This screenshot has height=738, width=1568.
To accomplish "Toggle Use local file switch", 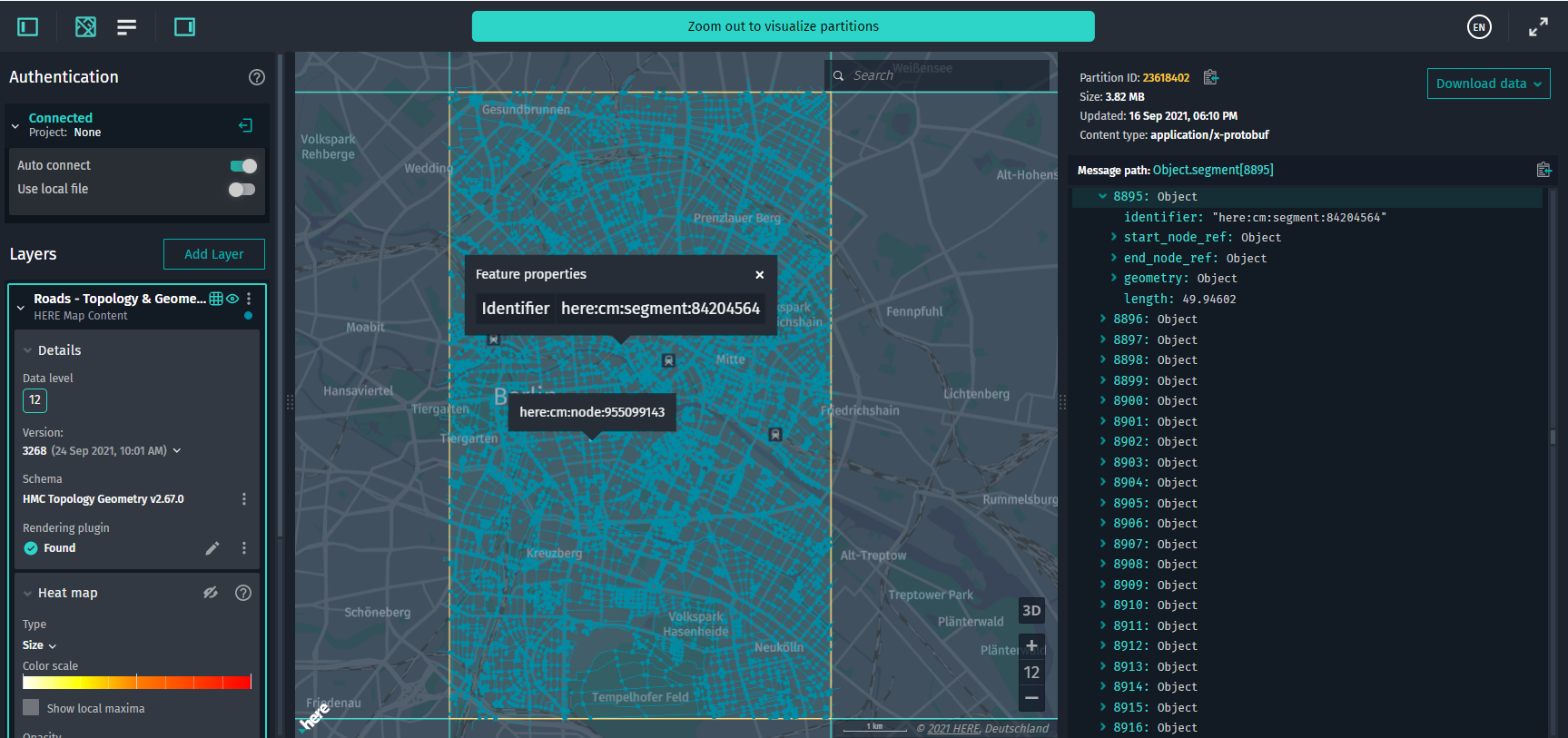I will click(x=242, y=190).
